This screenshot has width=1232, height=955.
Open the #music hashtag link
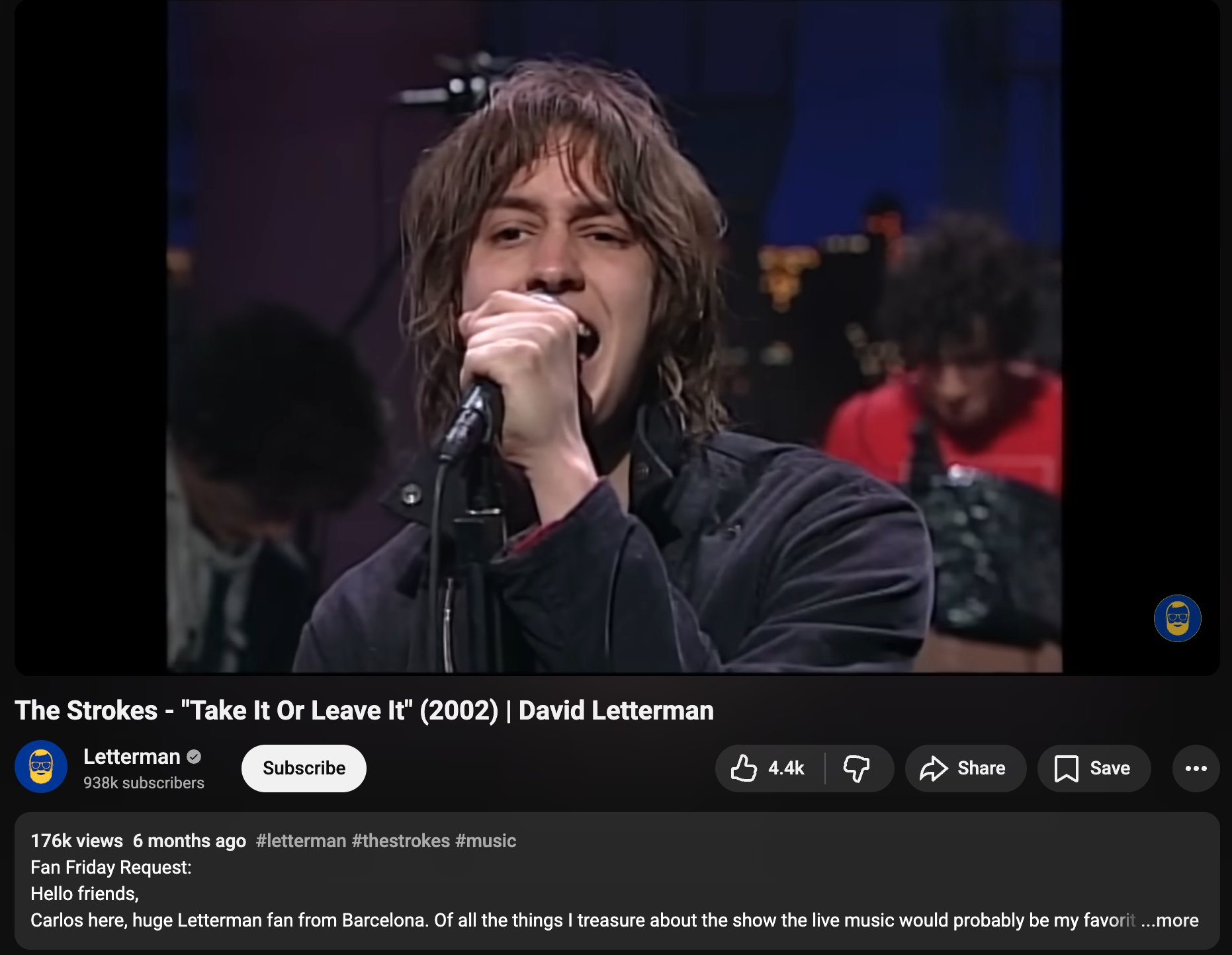[x=486, y=841]
